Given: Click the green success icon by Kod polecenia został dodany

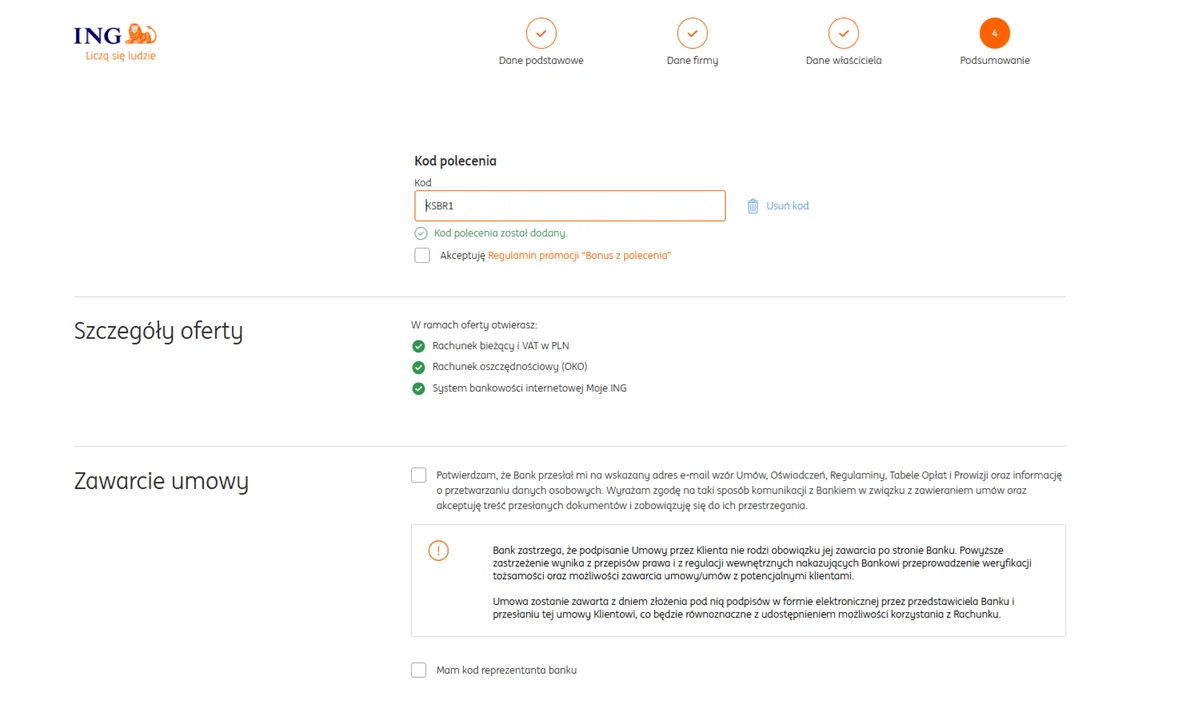Looking at the screenshot, I should pos(421,233).
